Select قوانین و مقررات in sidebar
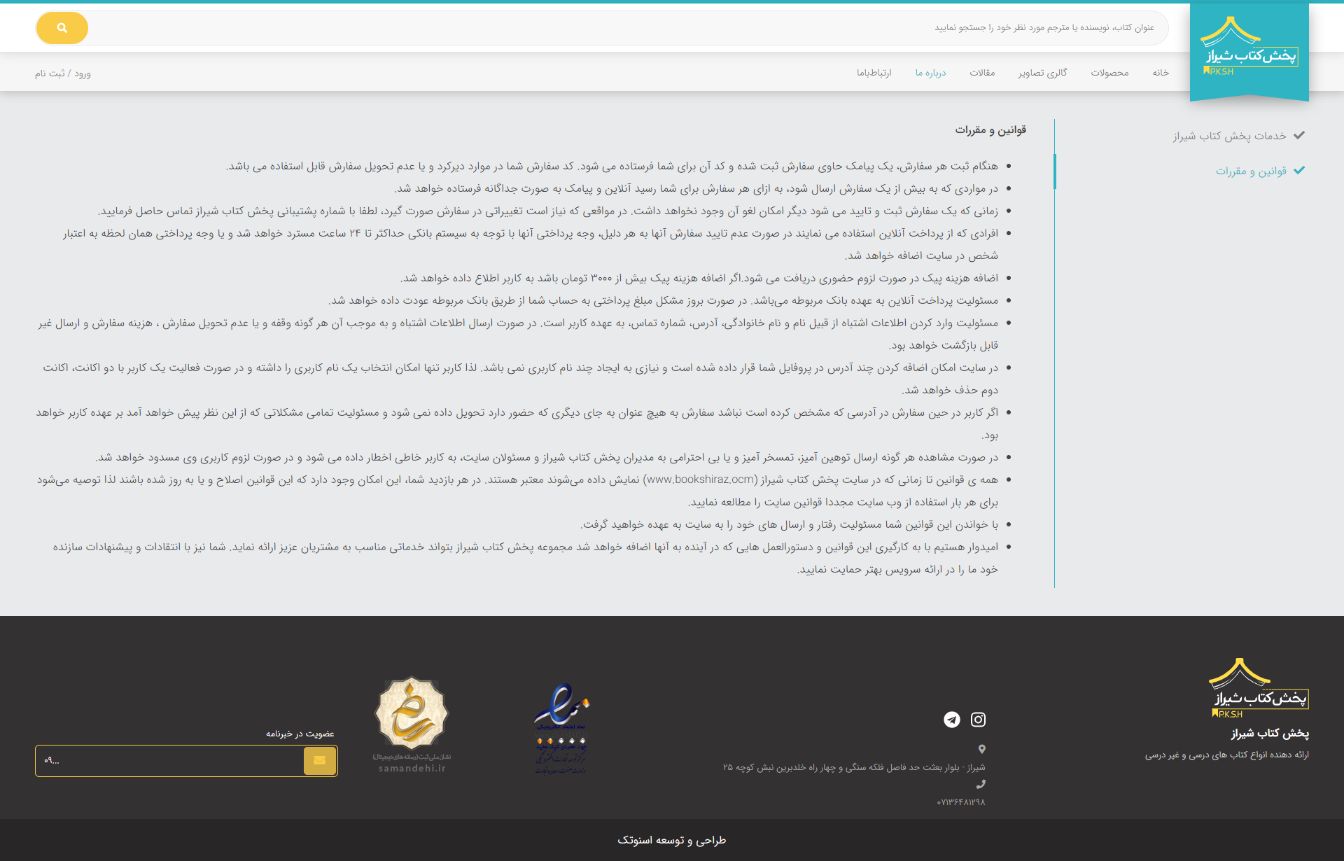 point(1251,171)
